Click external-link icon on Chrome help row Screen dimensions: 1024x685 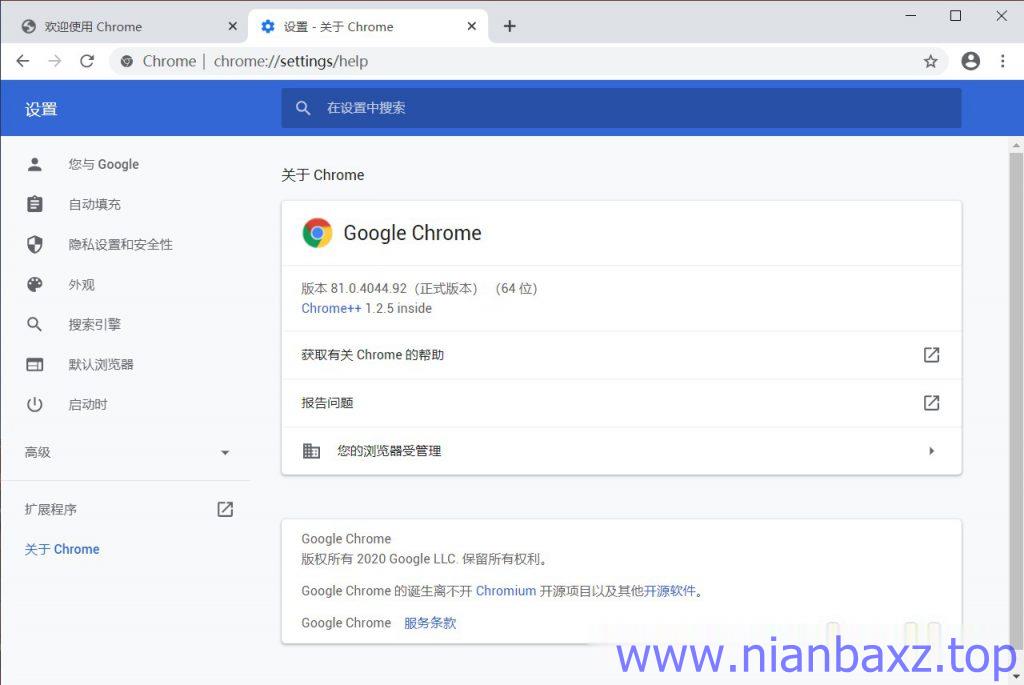click(931, 355)
